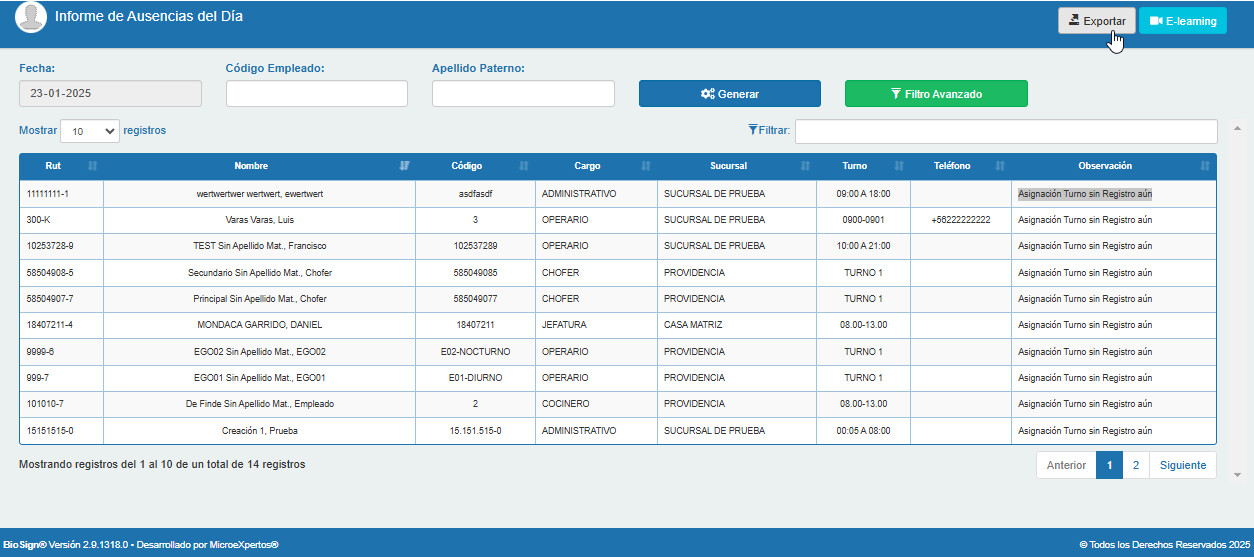
Task: Sort by Observación column sort icon
Action: (x=1205, y=166)
